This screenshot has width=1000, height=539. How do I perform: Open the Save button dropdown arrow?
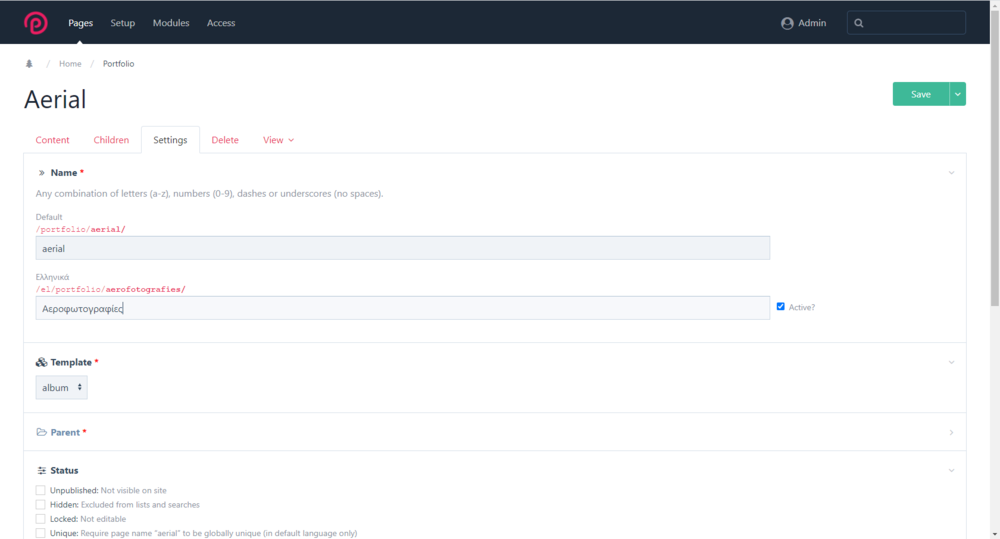tap(958, 94)
